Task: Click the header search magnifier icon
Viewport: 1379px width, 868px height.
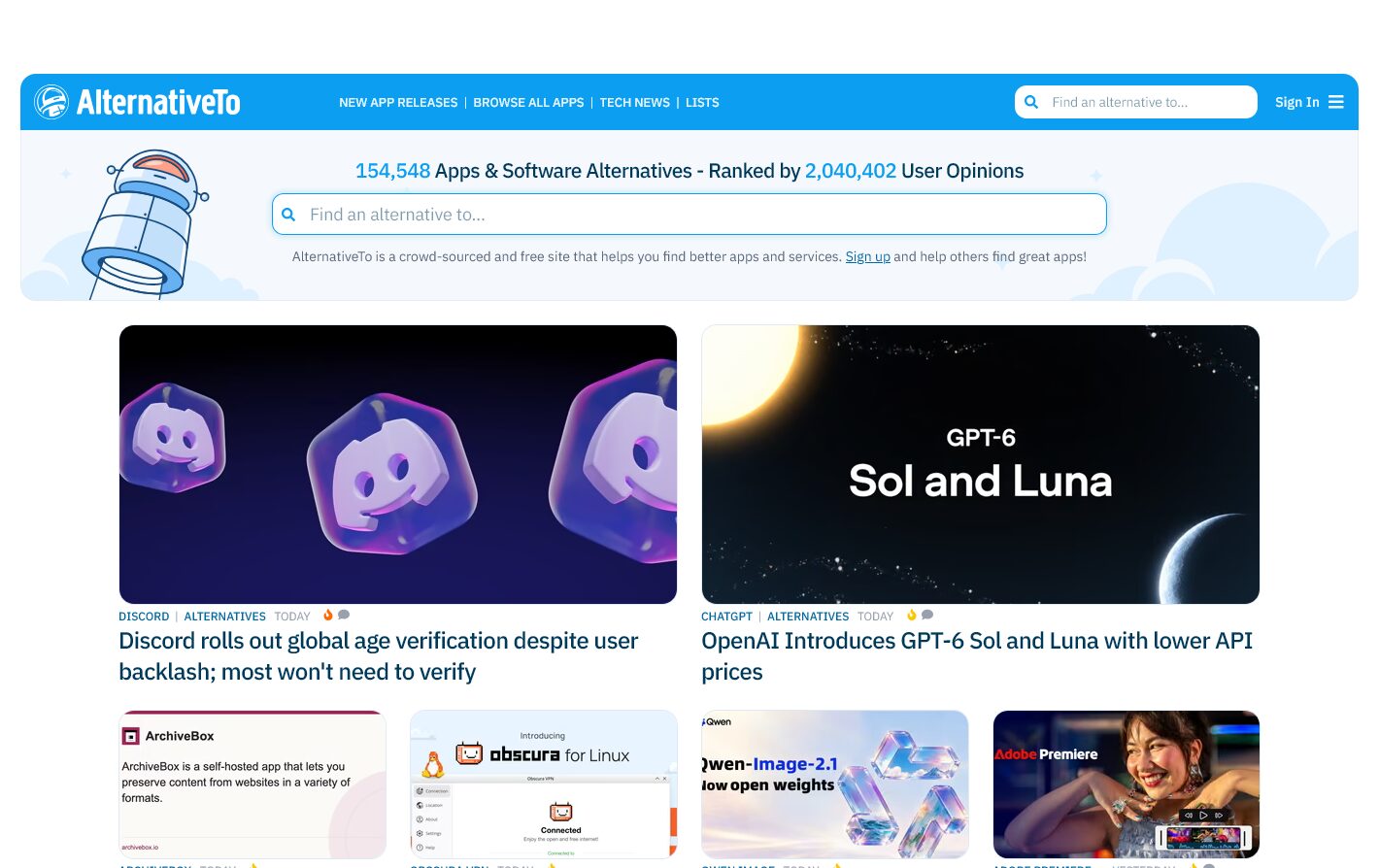Action: (x=1031, y=102)
